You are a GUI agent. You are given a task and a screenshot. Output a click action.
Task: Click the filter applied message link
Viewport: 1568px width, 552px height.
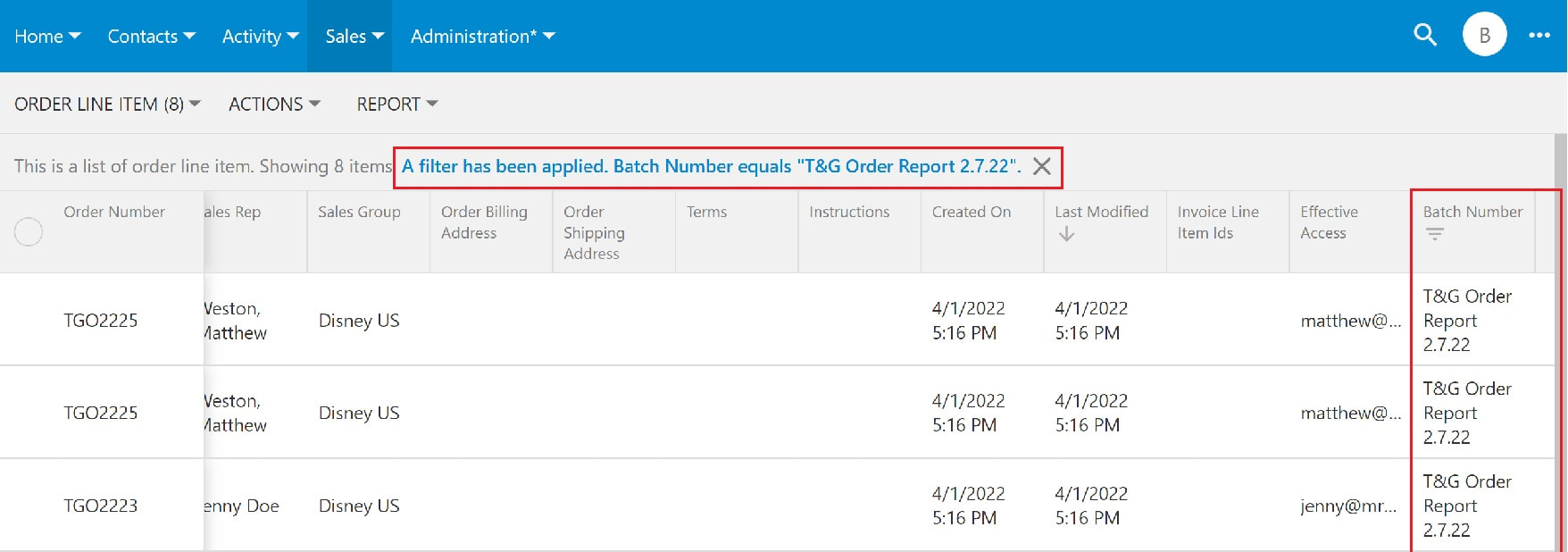pos(711,166)
